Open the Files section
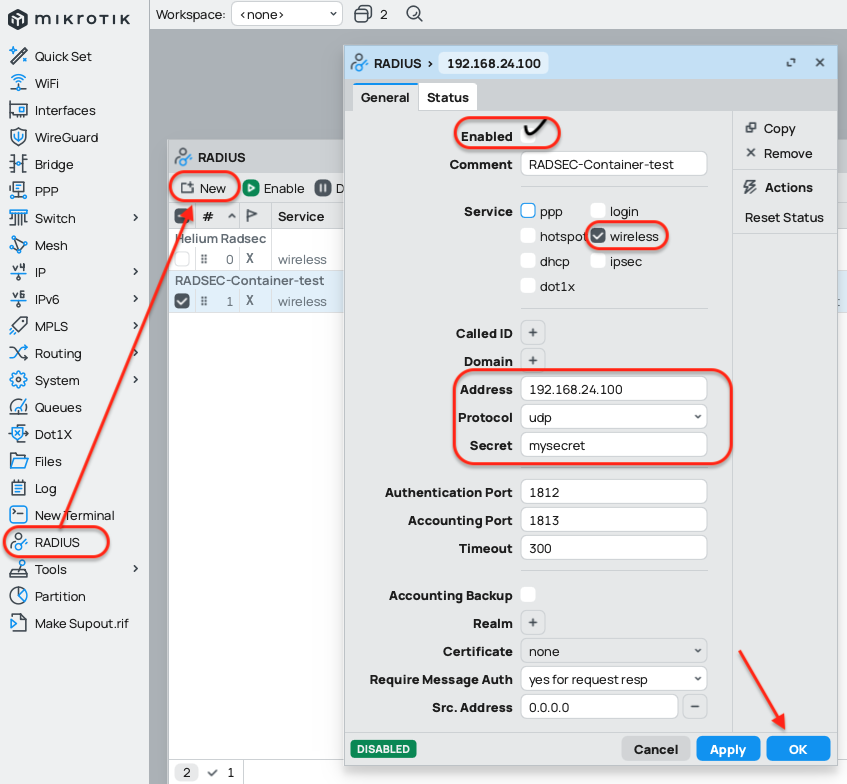The image size is (847, 784). coord(48,461)
